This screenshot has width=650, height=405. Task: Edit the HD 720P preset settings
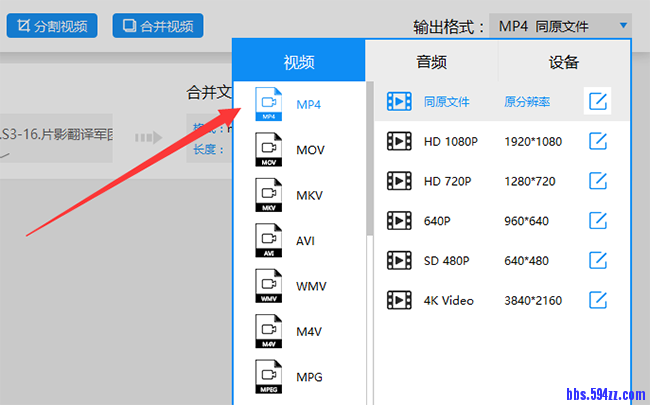598,181
